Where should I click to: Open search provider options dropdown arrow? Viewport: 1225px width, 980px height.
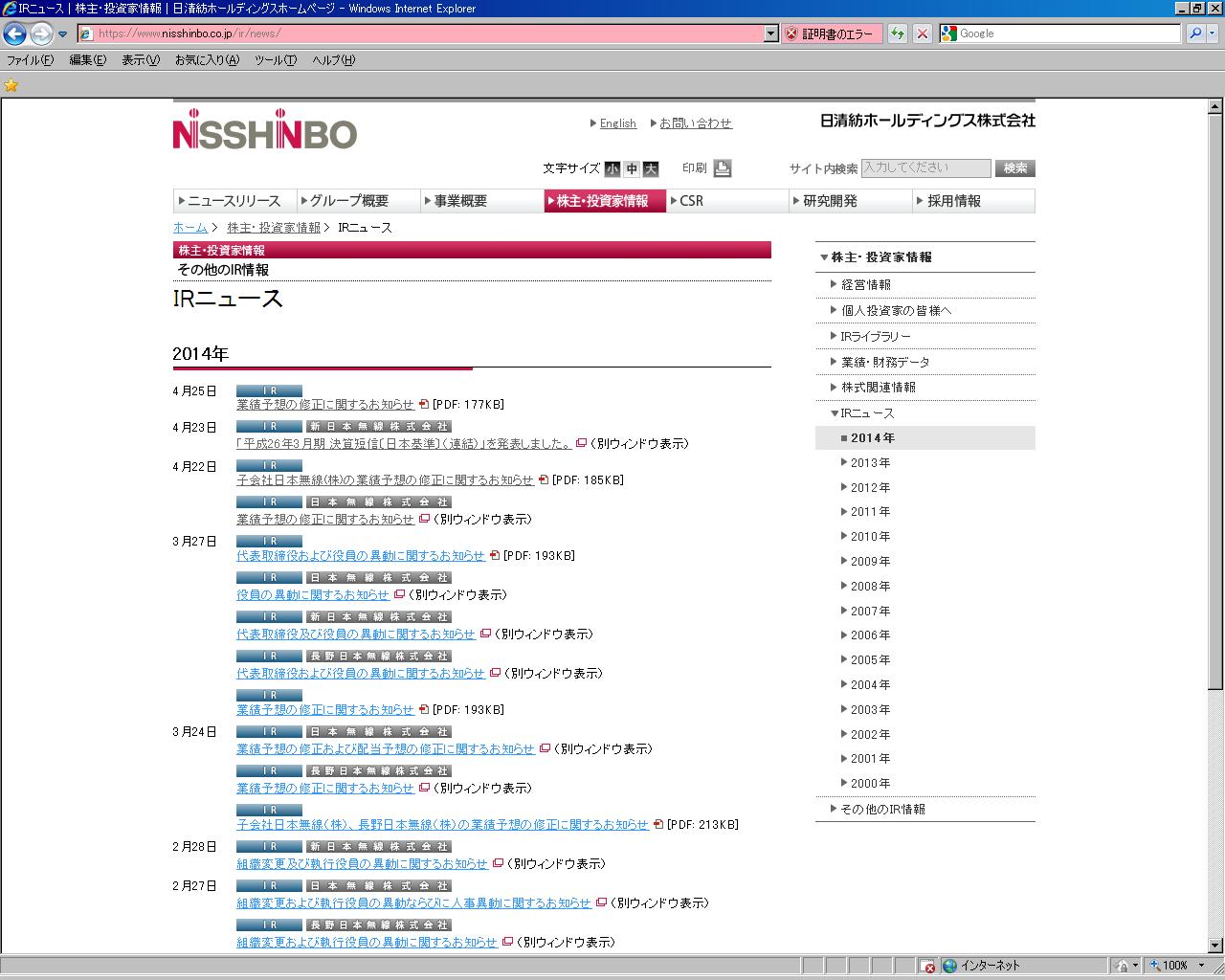tap(1213, 33)
